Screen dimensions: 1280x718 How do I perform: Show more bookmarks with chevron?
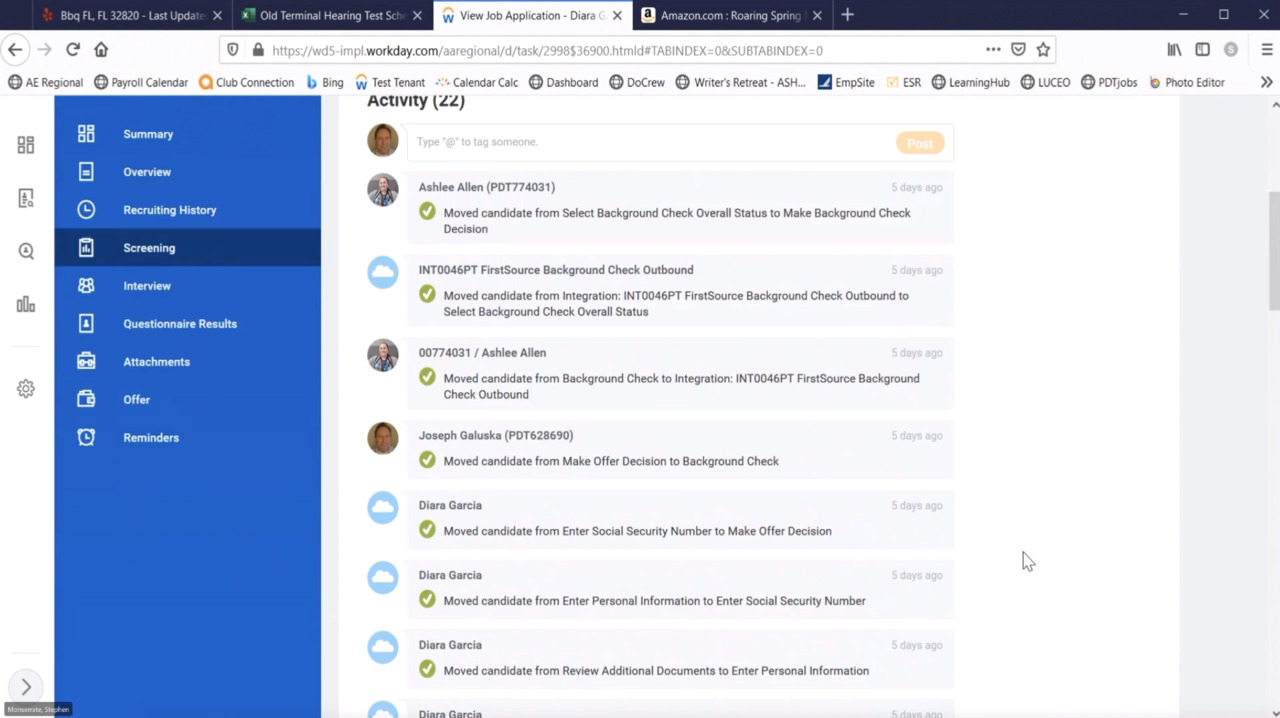click(x=1266, y=82)
